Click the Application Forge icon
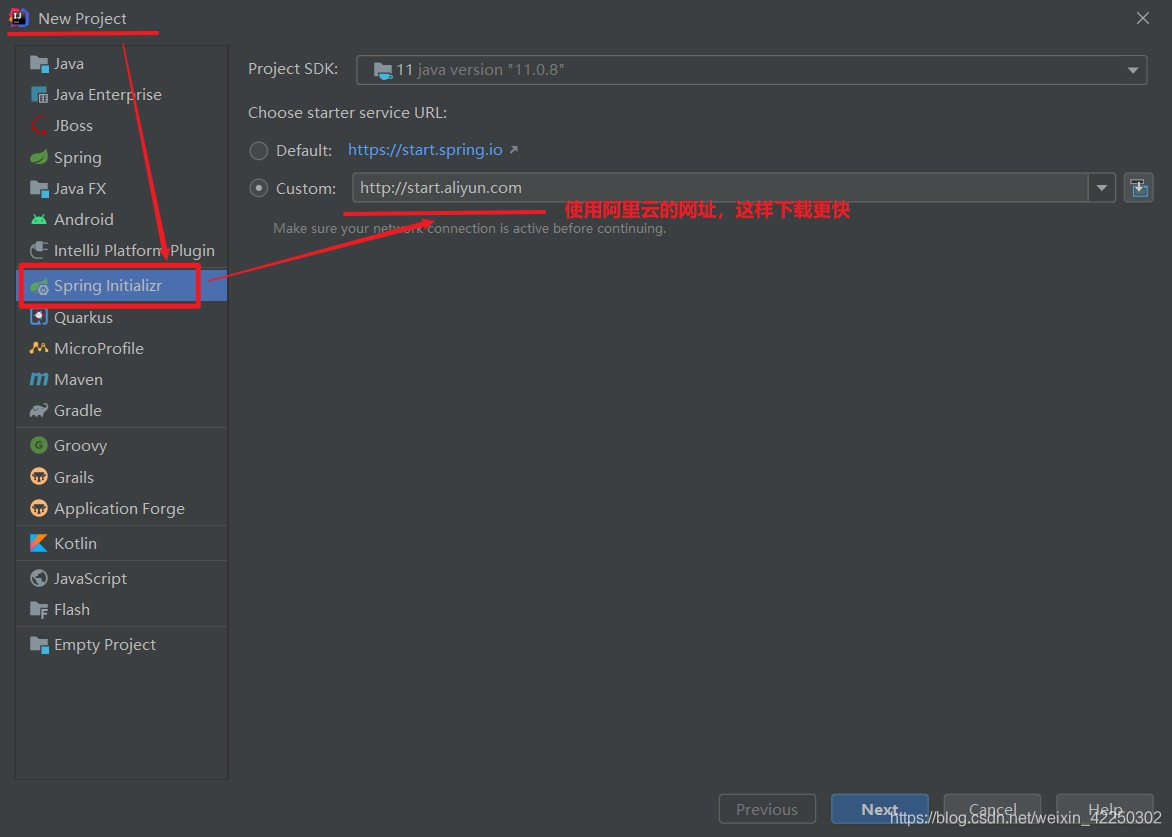Screen dimensions: 1172x837 [39, 508]
